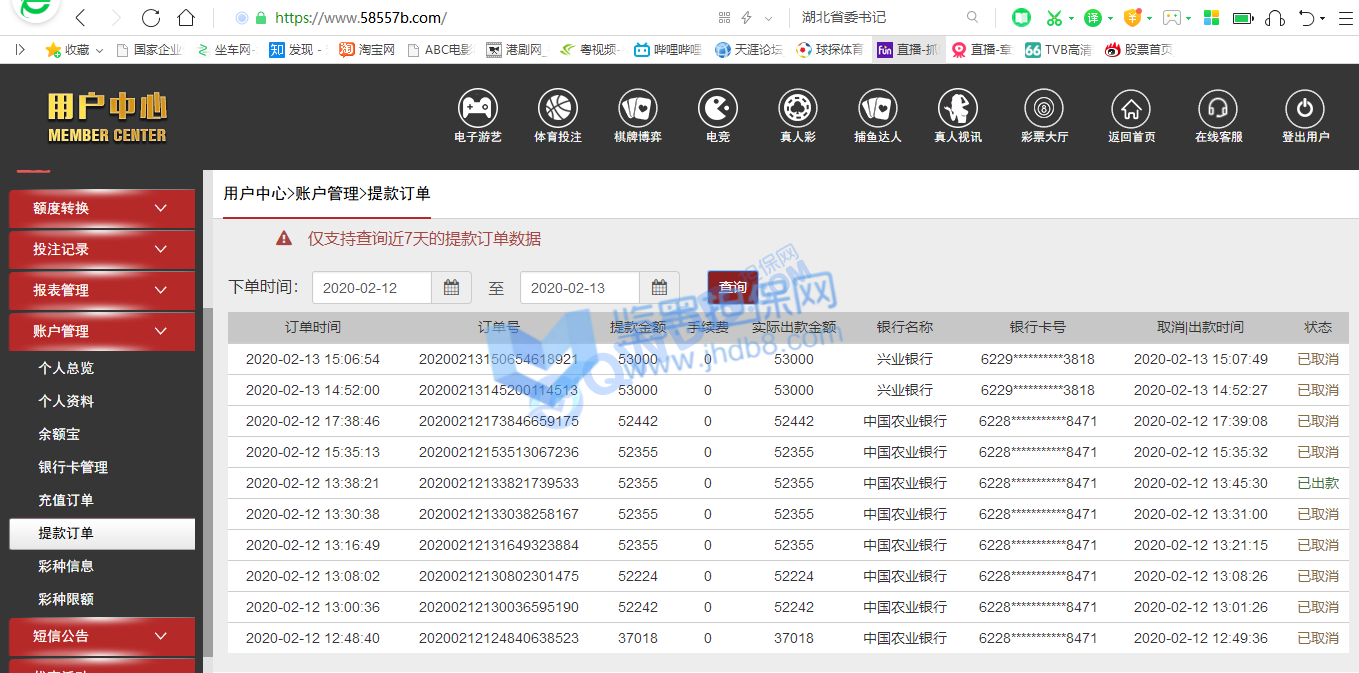The width and height of the screenshot is (1359, 673).
Task: Select the 电竞 esports icon
Action: click(x=717, y=108)
